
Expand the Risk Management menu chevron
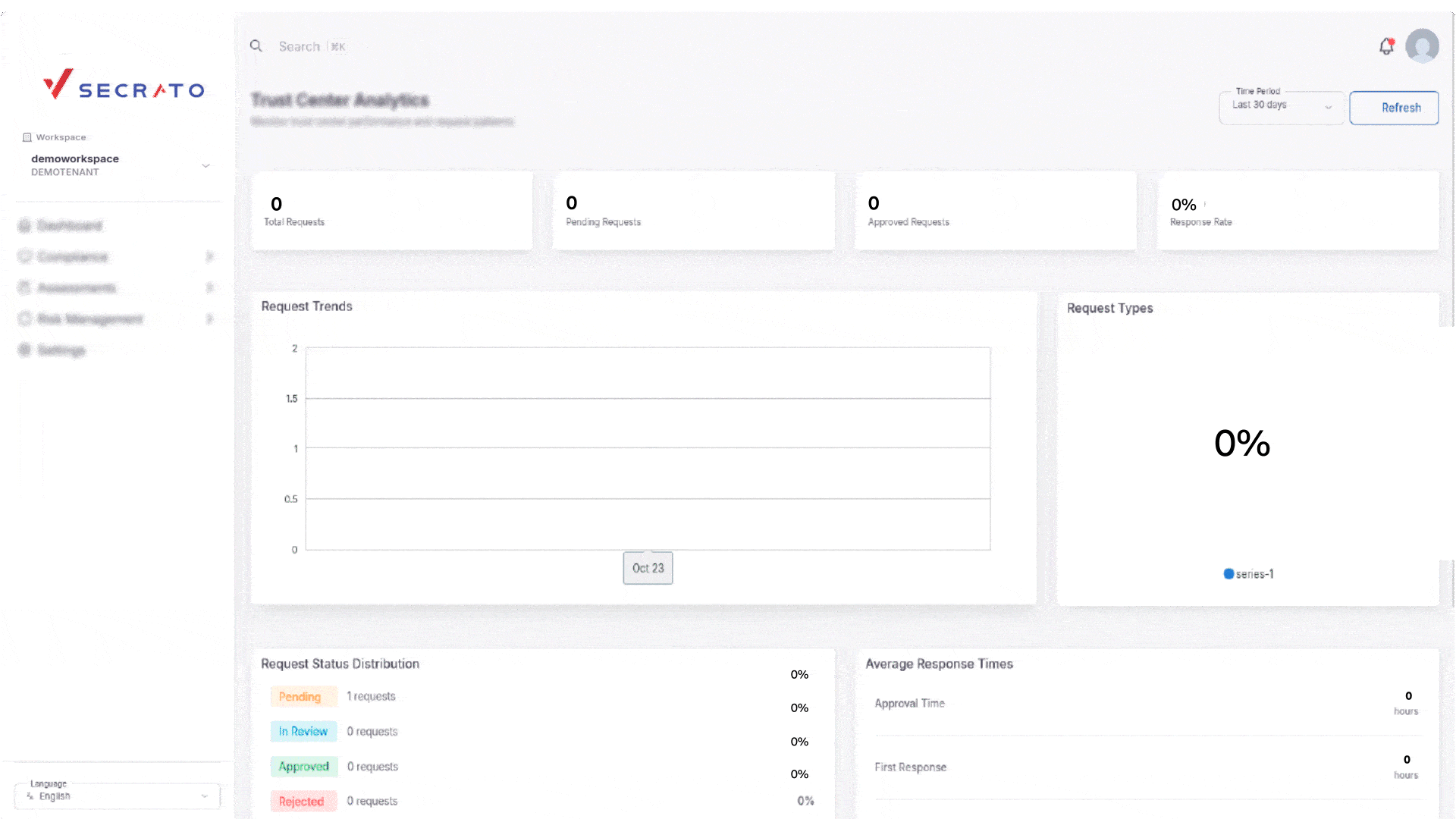[x=209, y=319]
